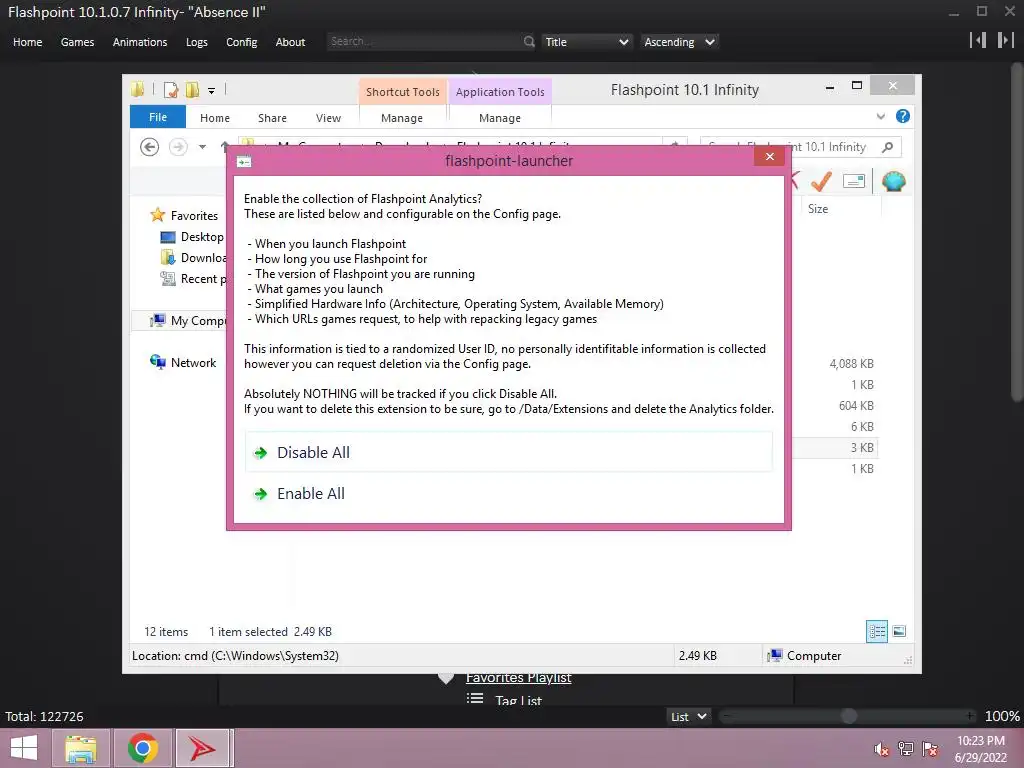This screenshot has width=1024, height=768.
Task: Switch Explorer to large icons view
Action: pyautogui.click(x=899, y=631)
